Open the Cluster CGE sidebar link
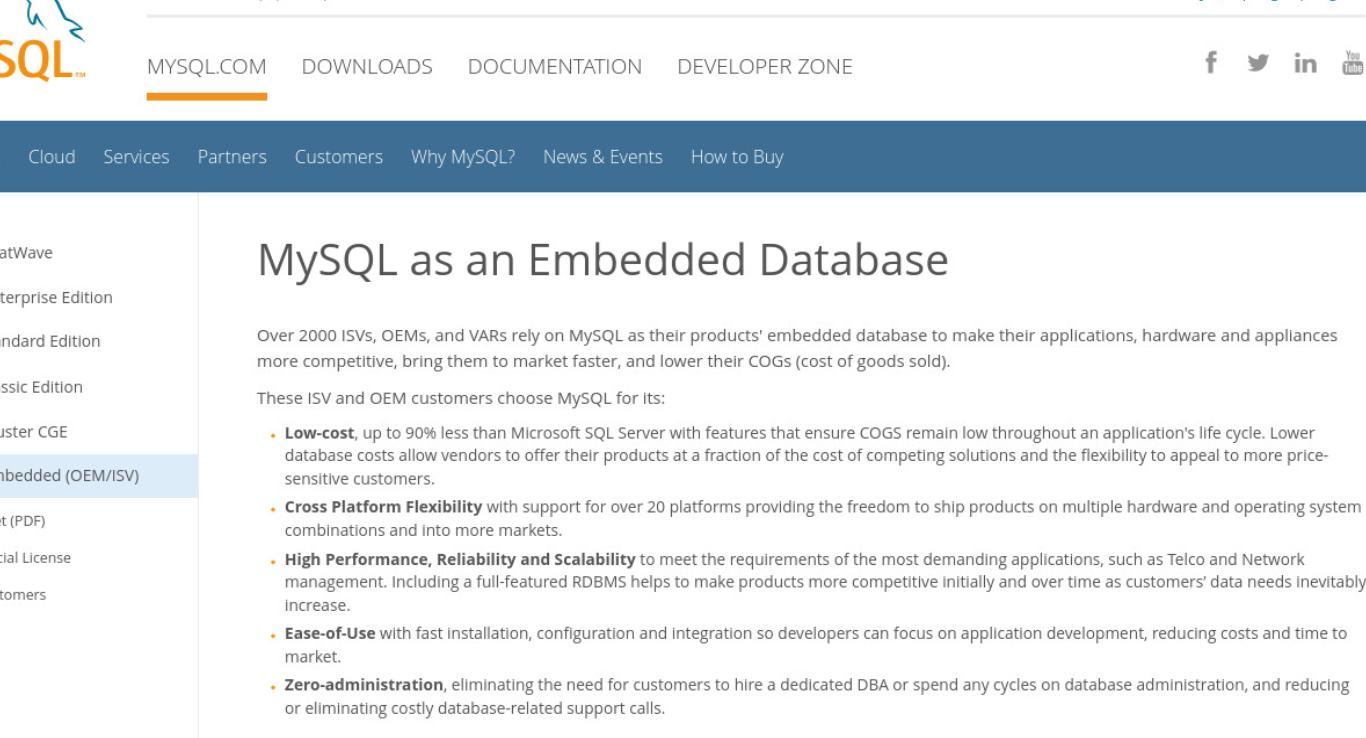This screenshot has width=1366, height=738. 34,432
